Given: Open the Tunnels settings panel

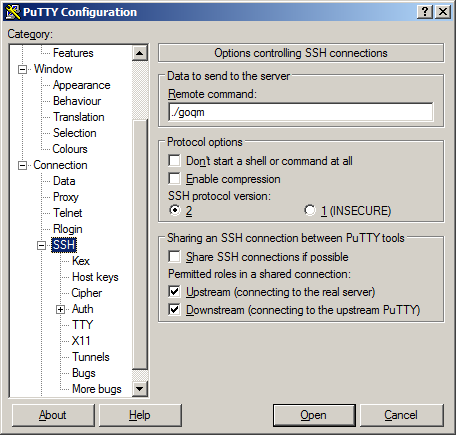Looking at the screenshot, I should pos(91,357).
